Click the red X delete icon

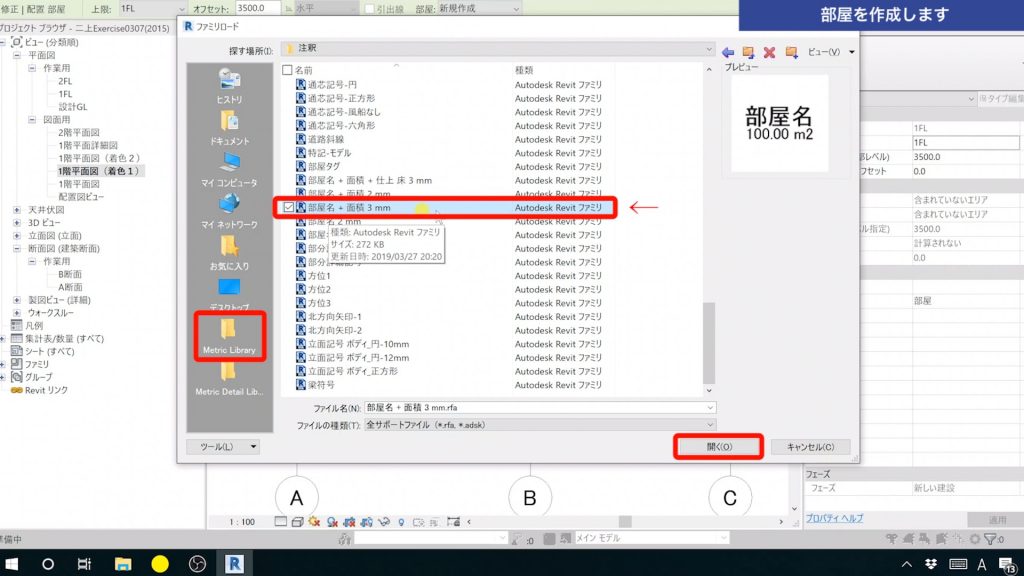[769, 51]
